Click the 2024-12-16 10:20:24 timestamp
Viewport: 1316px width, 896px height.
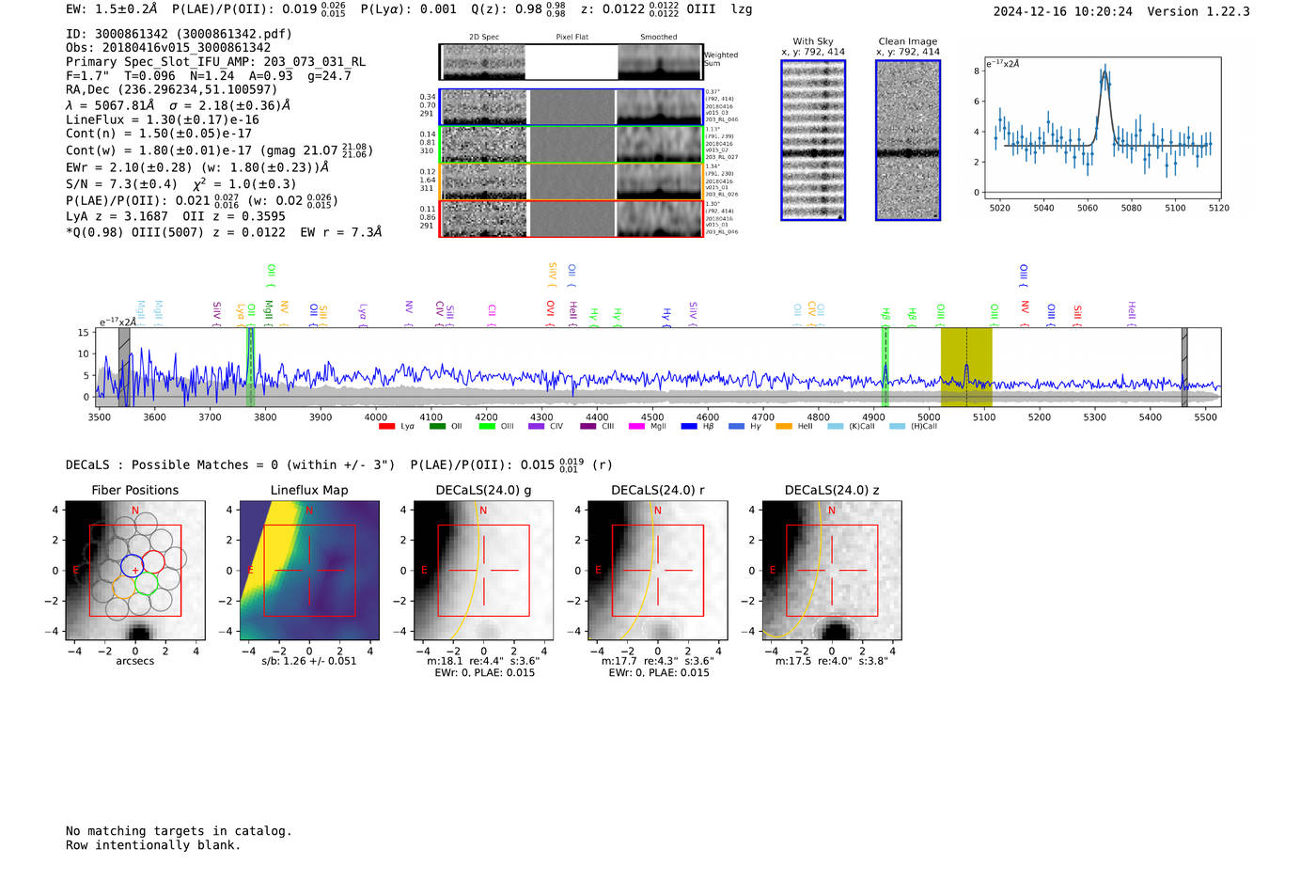1063,12
